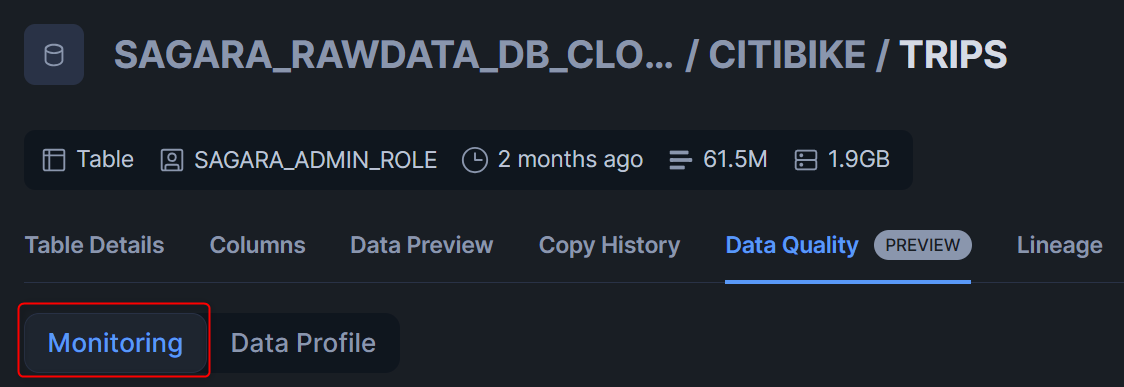
Task: Click the SAGARA_ADMIN_ROLE owner label
Action: 315,160
